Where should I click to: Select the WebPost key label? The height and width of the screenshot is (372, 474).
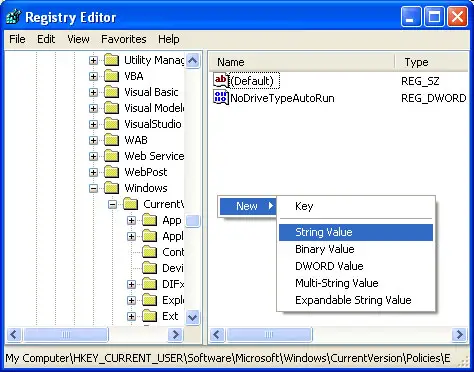(x=146, y=172)
